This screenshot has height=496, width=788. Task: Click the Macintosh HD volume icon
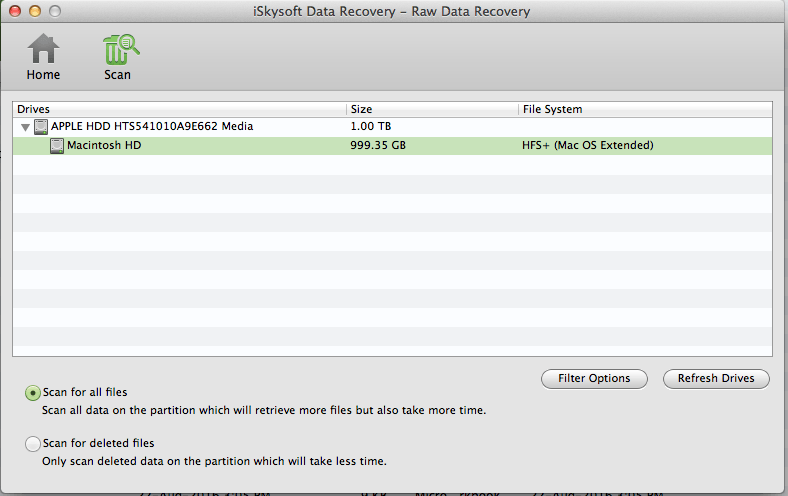point(57,146)
